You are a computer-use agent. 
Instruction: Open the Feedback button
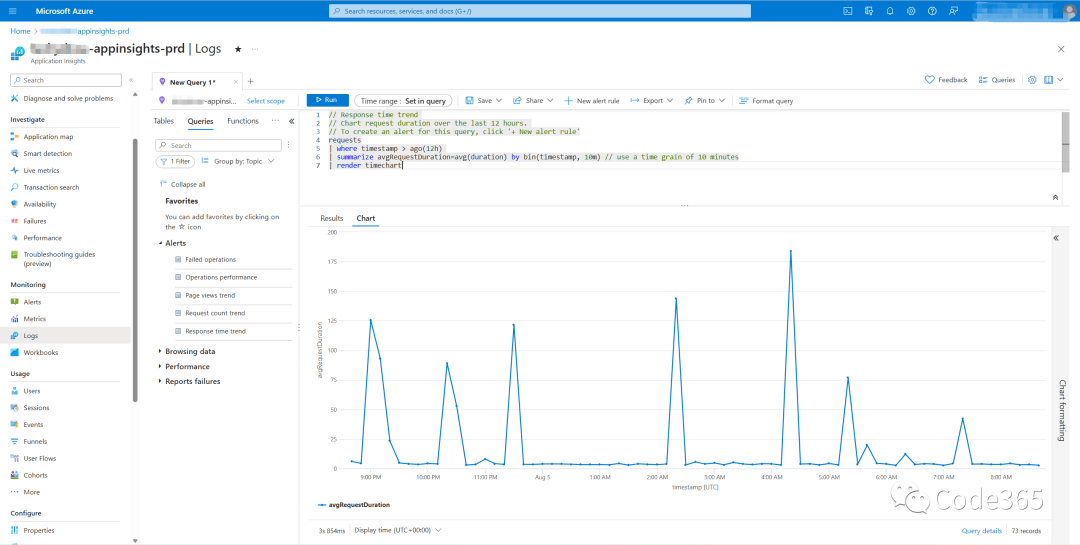[x=946, y=80]
